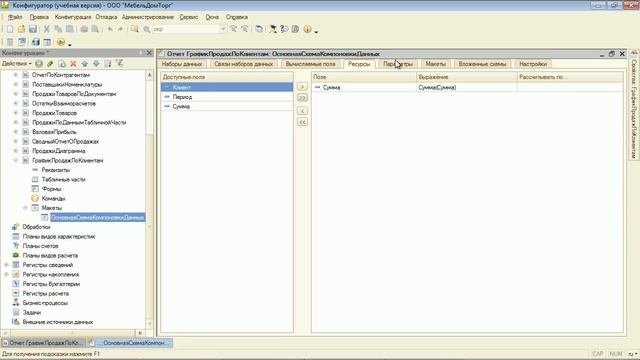Screen dimensions: 640x360
Task: Click the Copy toolbar icon
Action: click(x=58, y=29)
